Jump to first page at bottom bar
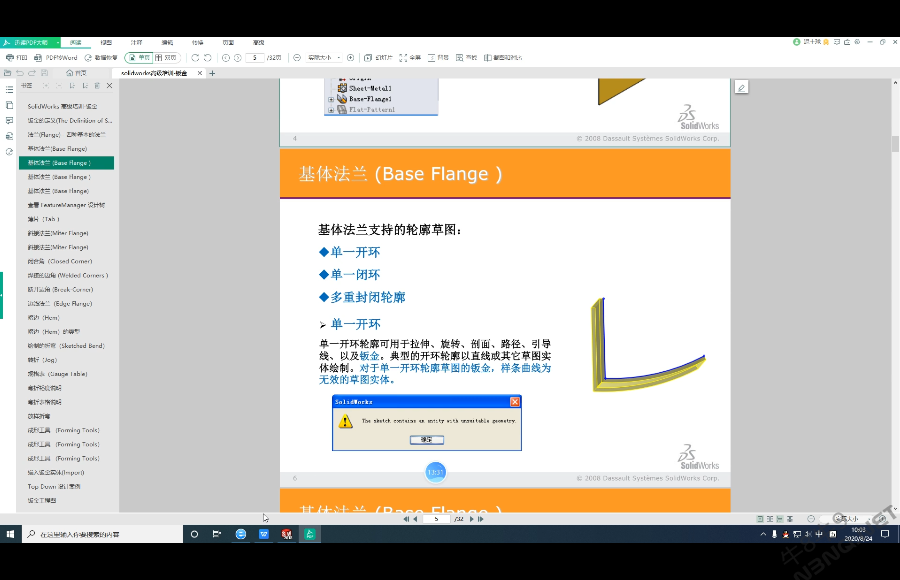900x580 pixels. [406, 519]
